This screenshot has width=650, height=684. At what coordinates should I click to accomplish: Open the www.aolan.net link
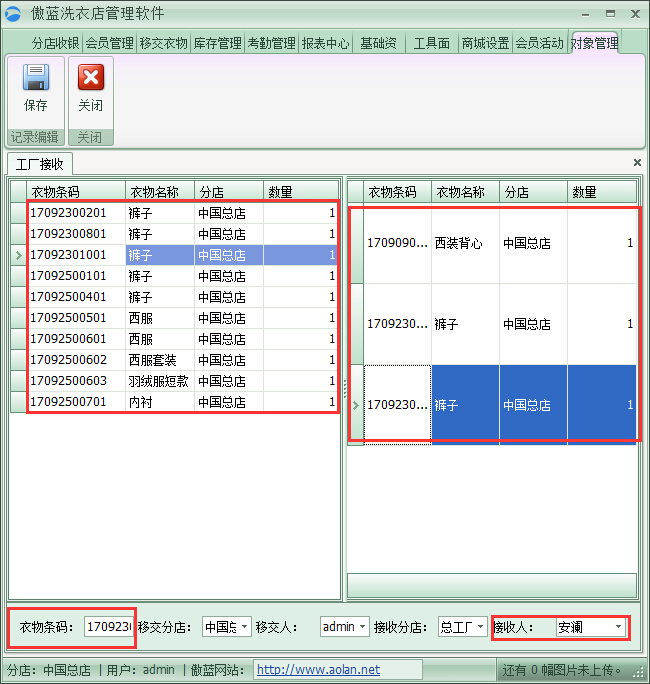(318, 670)
